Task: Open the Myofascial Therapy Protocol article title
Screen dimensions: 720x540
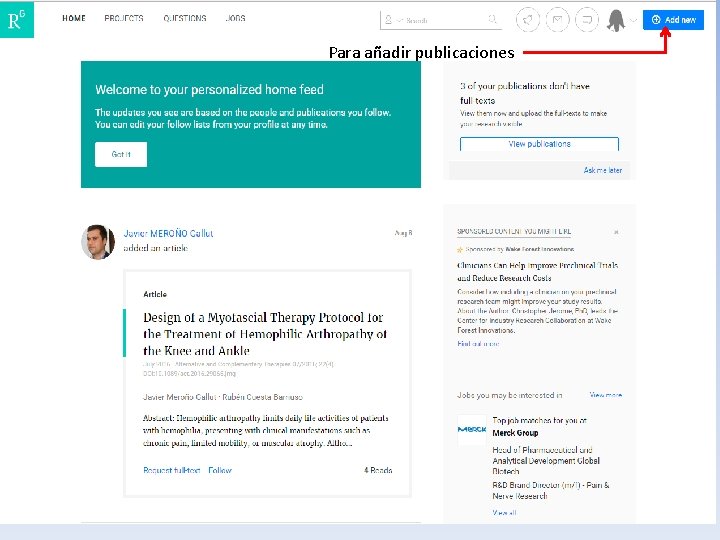Action: [265, 334]
